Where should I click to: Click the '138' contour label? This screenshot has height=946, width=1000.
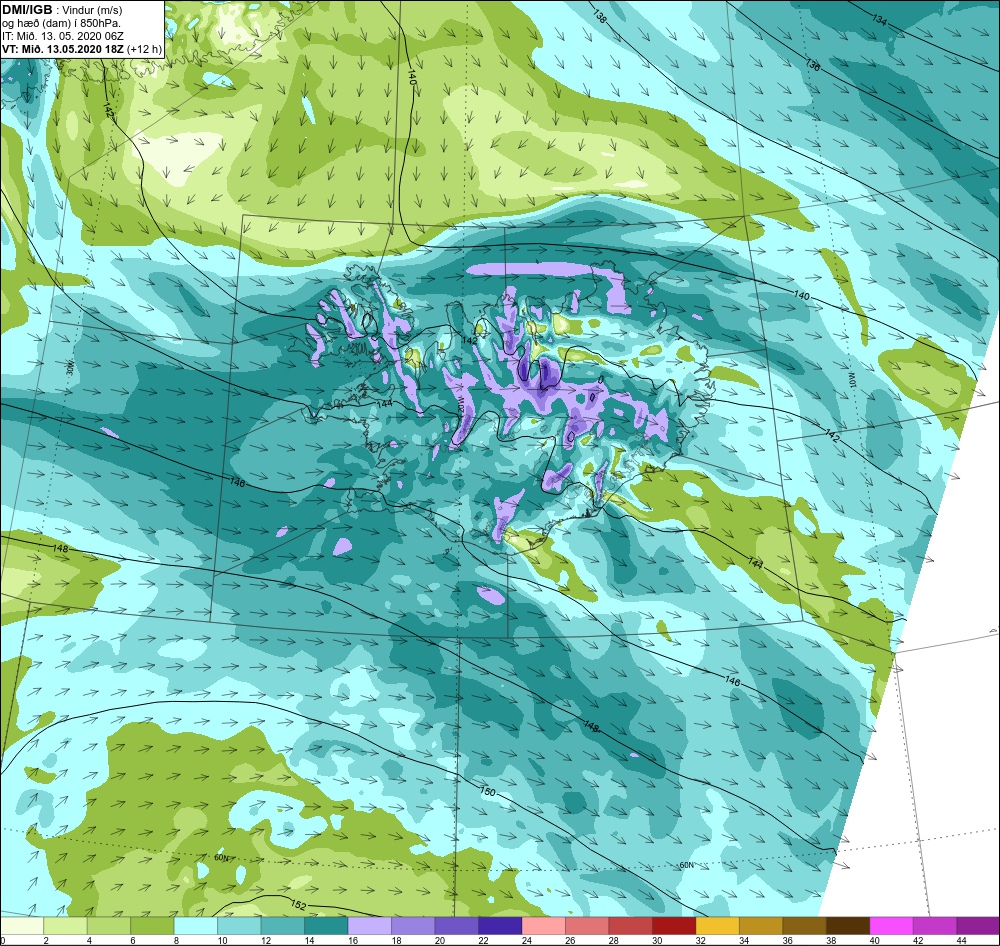coord(599,17)
